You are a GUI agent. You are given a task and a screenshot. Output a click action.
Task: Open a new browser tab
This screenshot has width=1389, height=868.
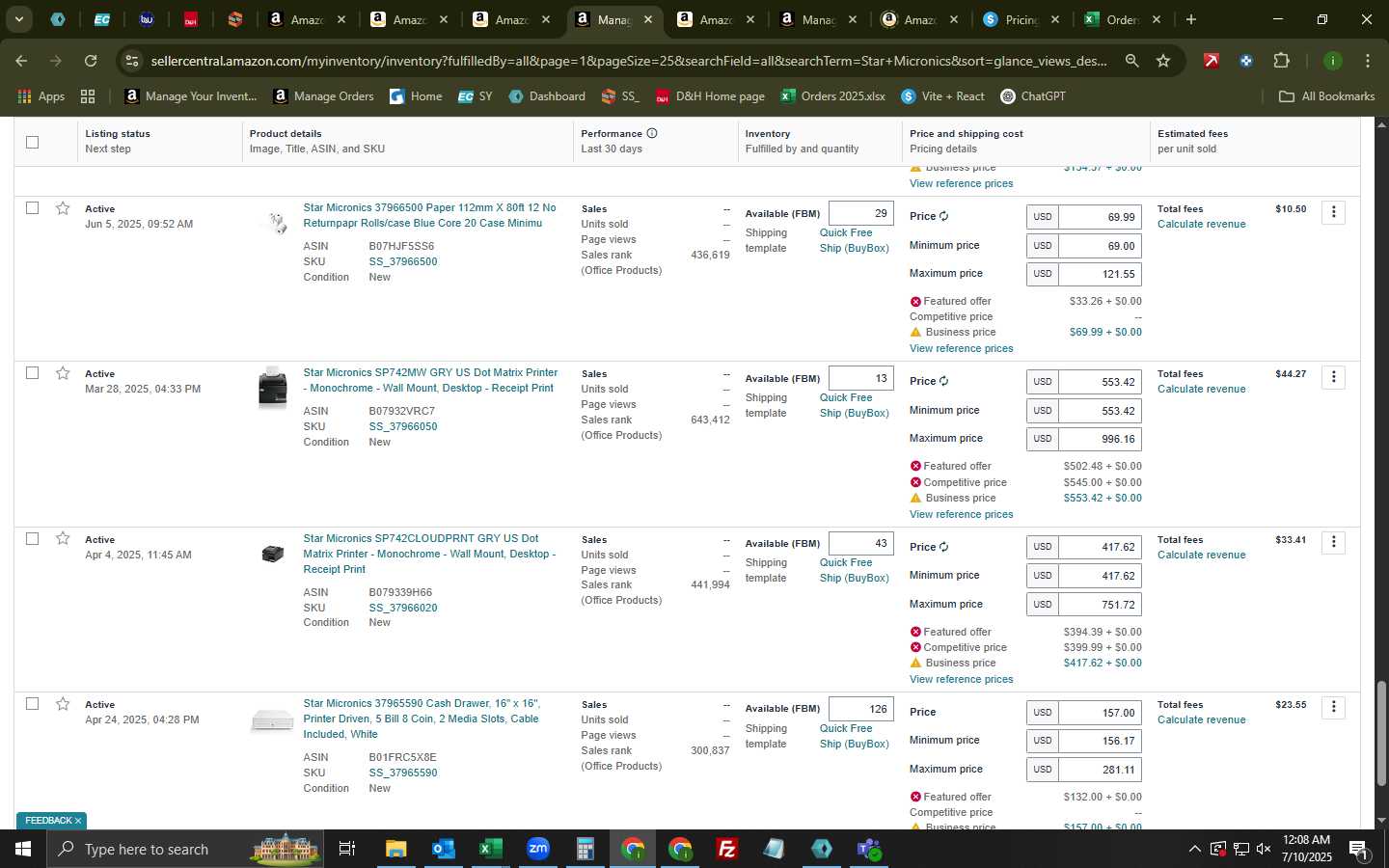coord(1191,19)
